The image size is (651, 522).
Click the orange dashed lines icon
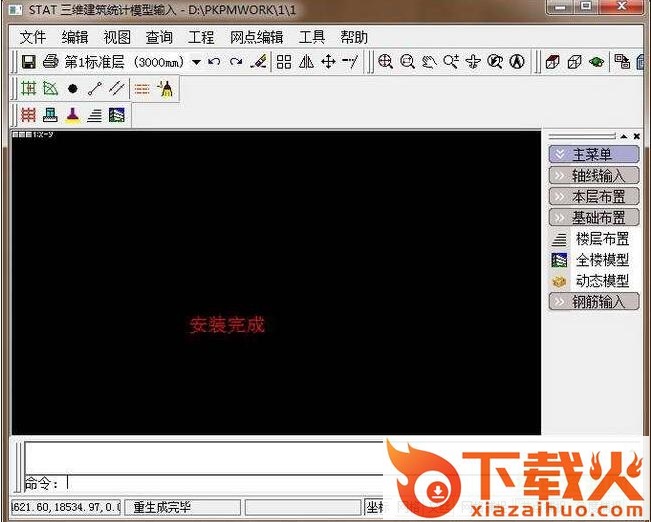(x=142, y=88)
